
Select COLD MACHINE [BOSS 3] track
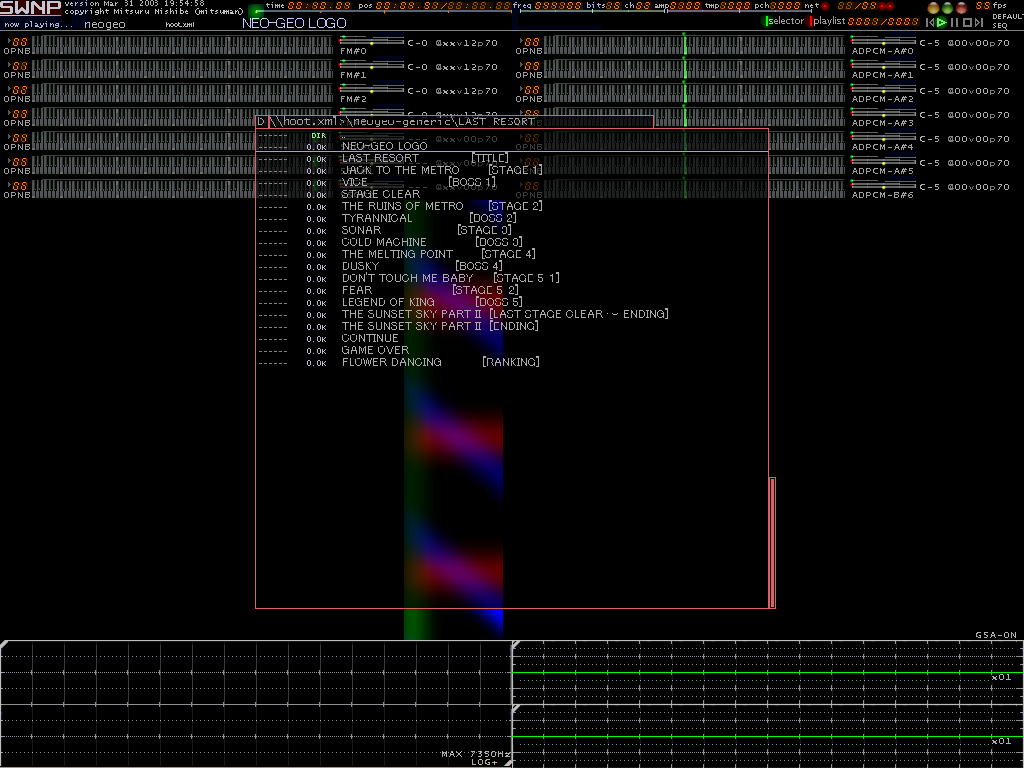[513, 242]
